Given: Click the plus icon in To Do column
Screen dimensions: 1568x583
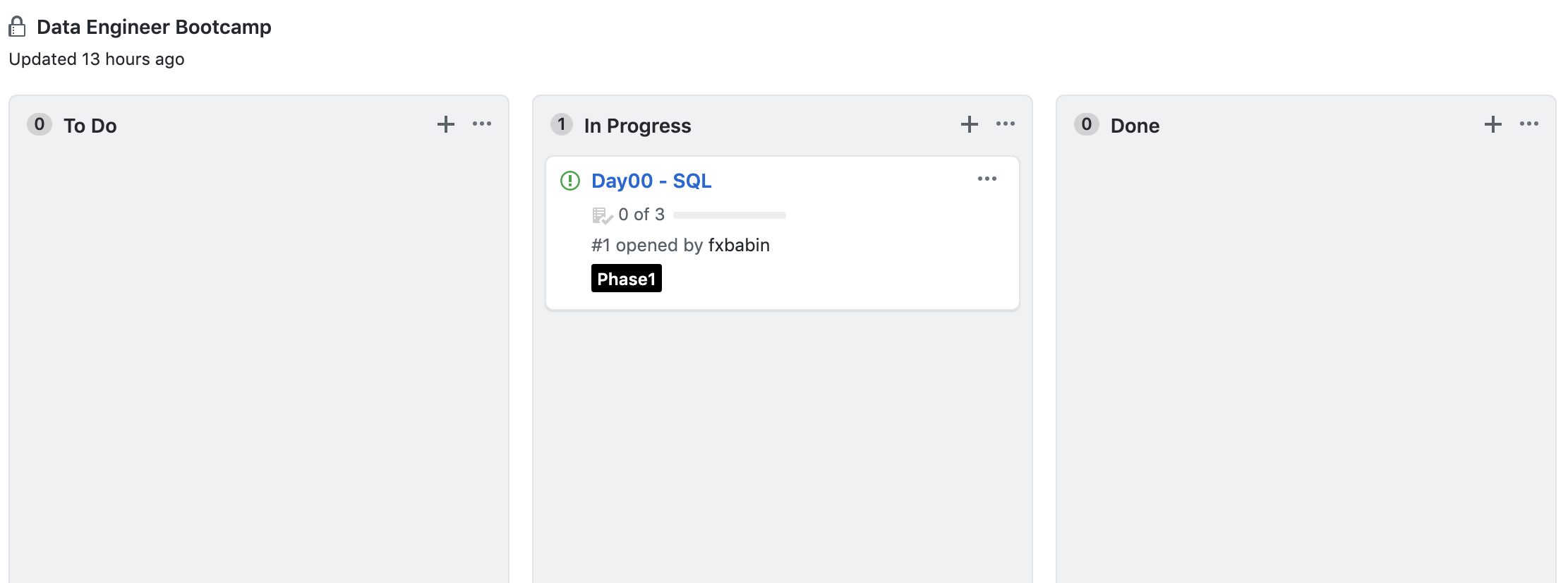Looking at the screenshot, I should tap(445, 124).
